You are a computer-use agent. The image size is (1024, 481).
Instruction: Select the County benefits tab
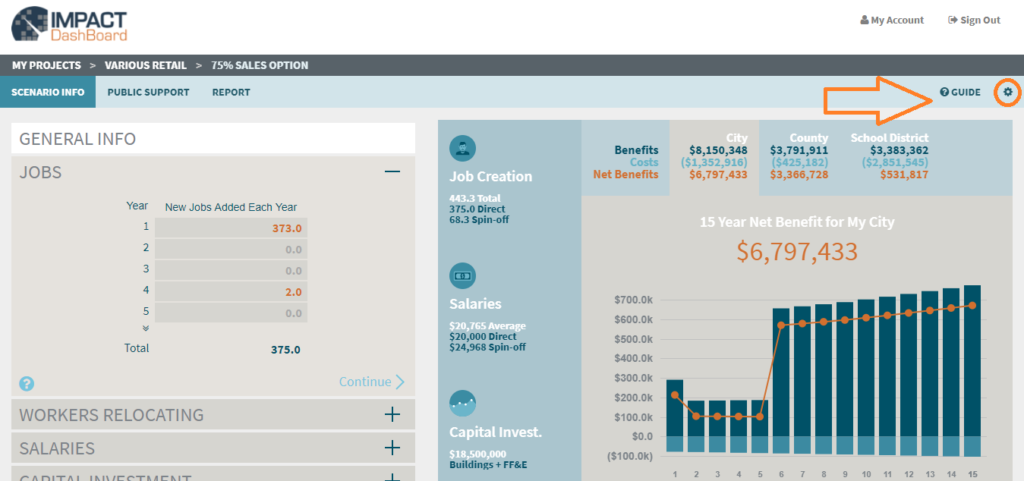pyautogui.click(x=799, y=157)
